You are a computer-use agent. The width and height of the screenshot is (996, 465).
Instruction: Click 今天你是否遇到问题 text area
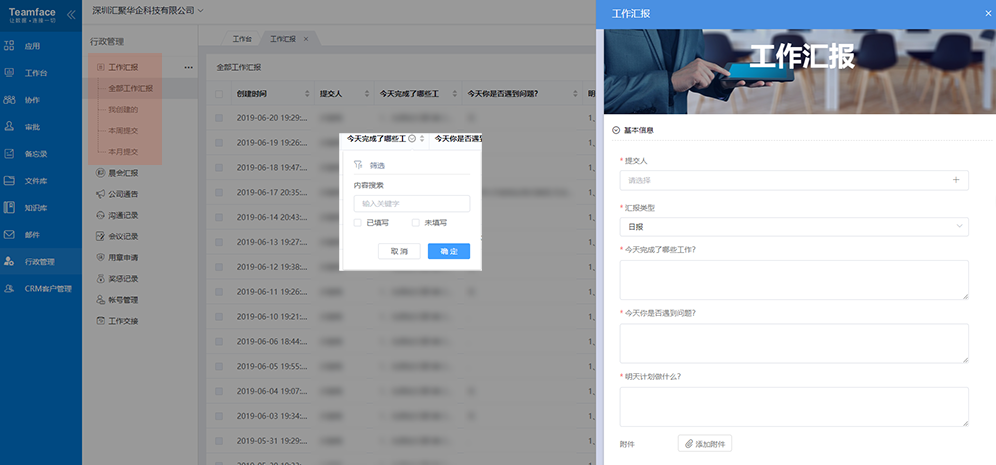click(794, 344)
